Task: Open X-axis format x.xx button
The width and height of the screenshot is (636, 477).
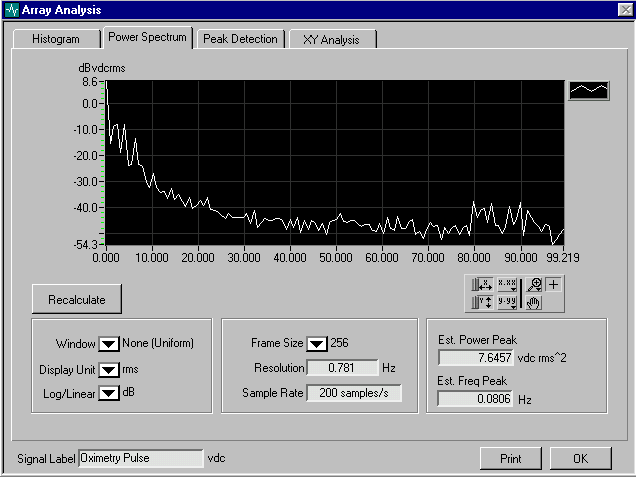Action: 507,285
